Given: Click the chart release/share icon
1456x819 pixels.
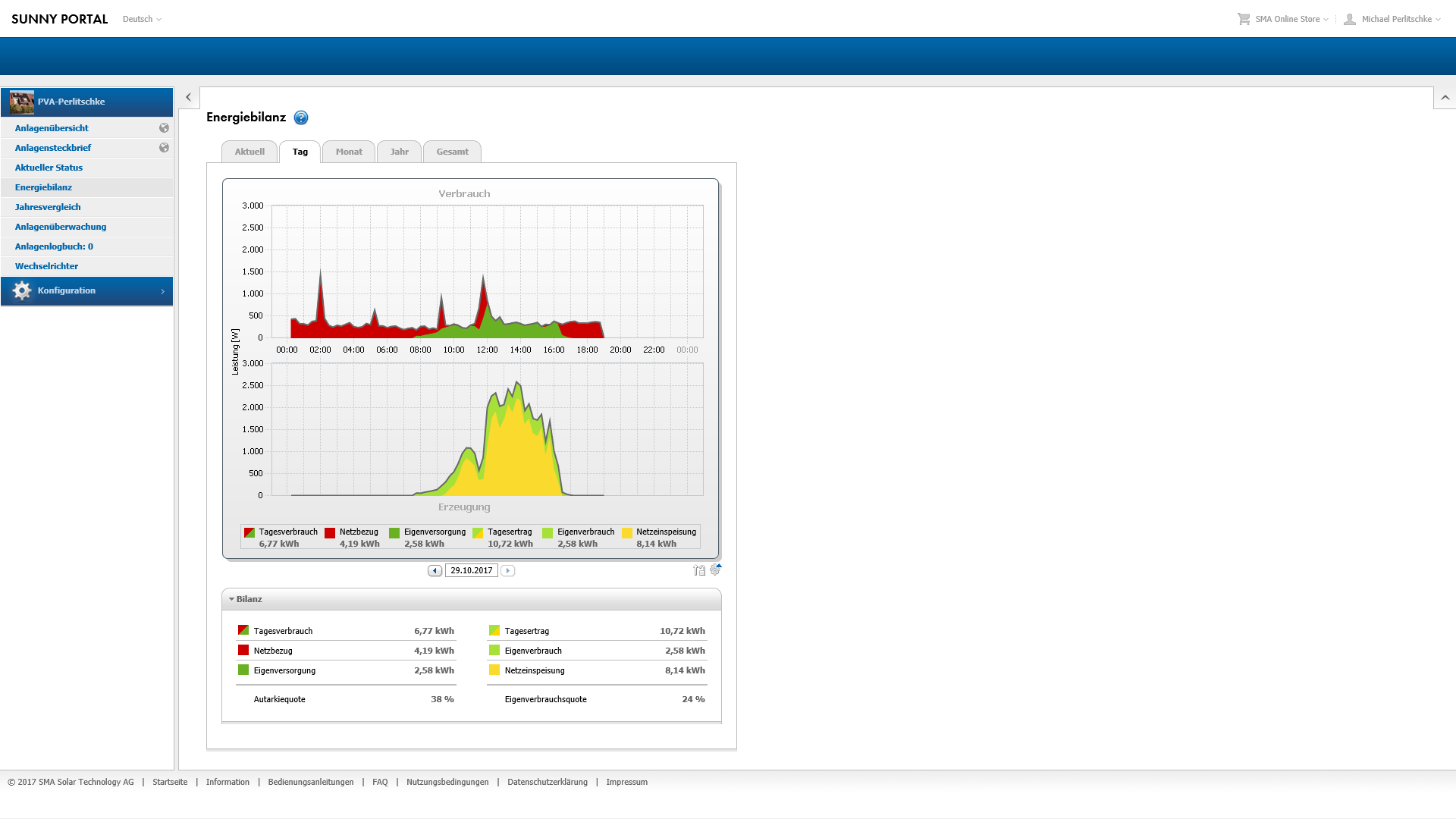Looking at the screenshot, I should tap(698, 570).
